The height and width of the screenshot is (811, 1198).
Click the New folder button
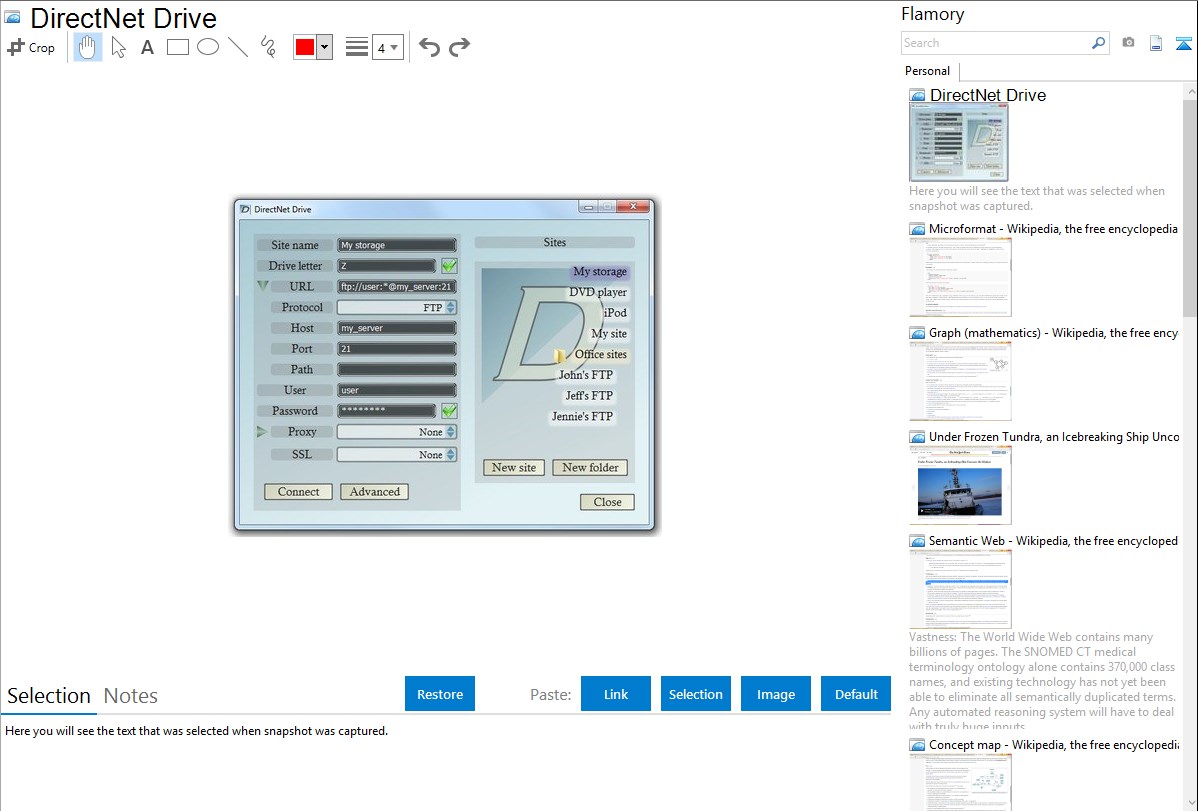[590, 467]
